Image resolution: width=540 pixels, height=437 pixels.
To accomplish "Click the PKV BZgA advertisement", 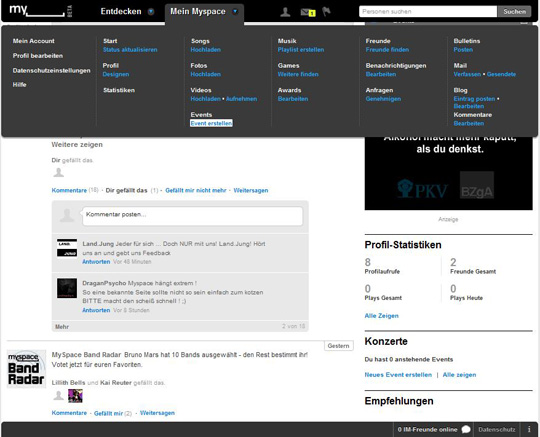I will pos(448,173).
